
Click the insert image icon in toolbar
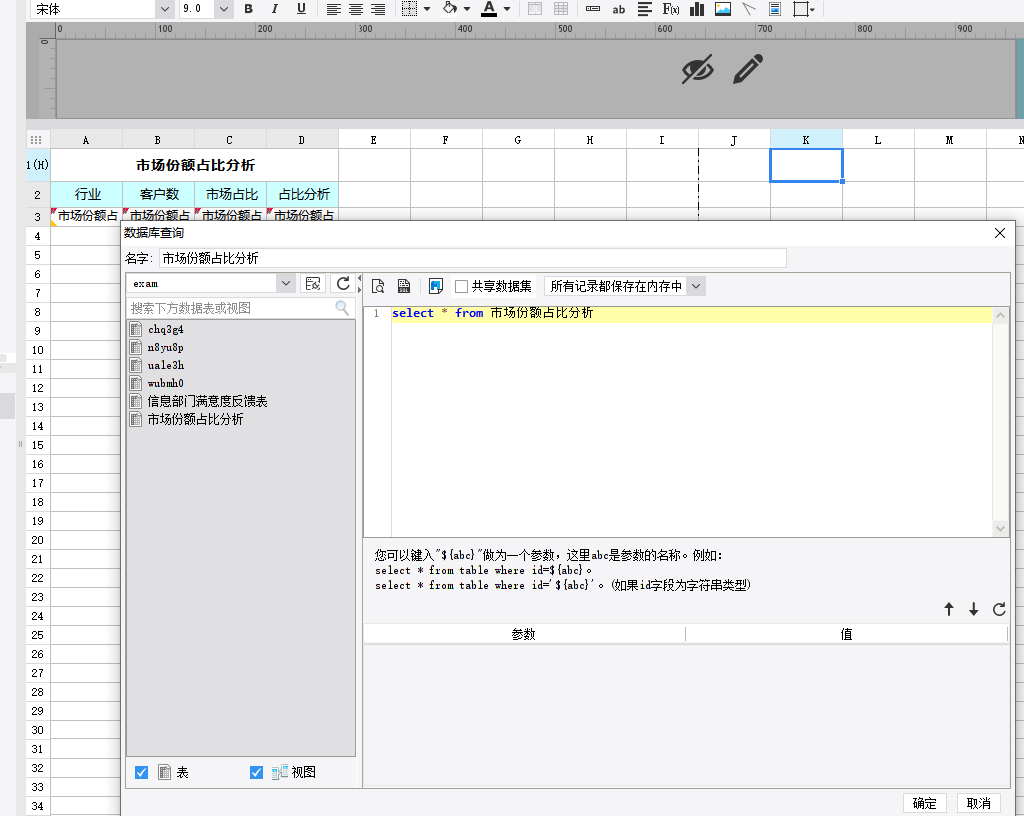coord(723,9)
